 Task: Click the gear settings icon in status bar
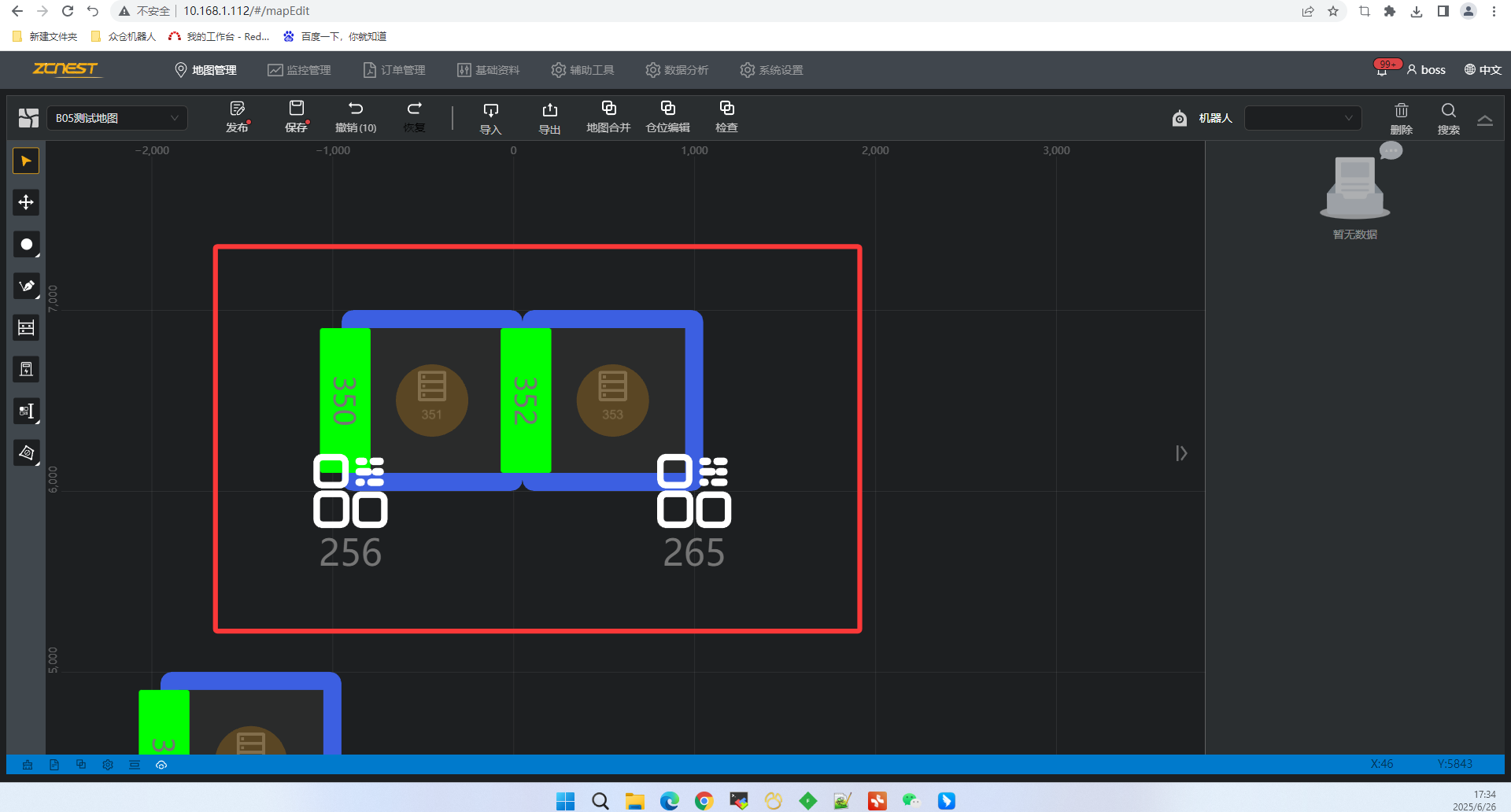click(108, 765)
